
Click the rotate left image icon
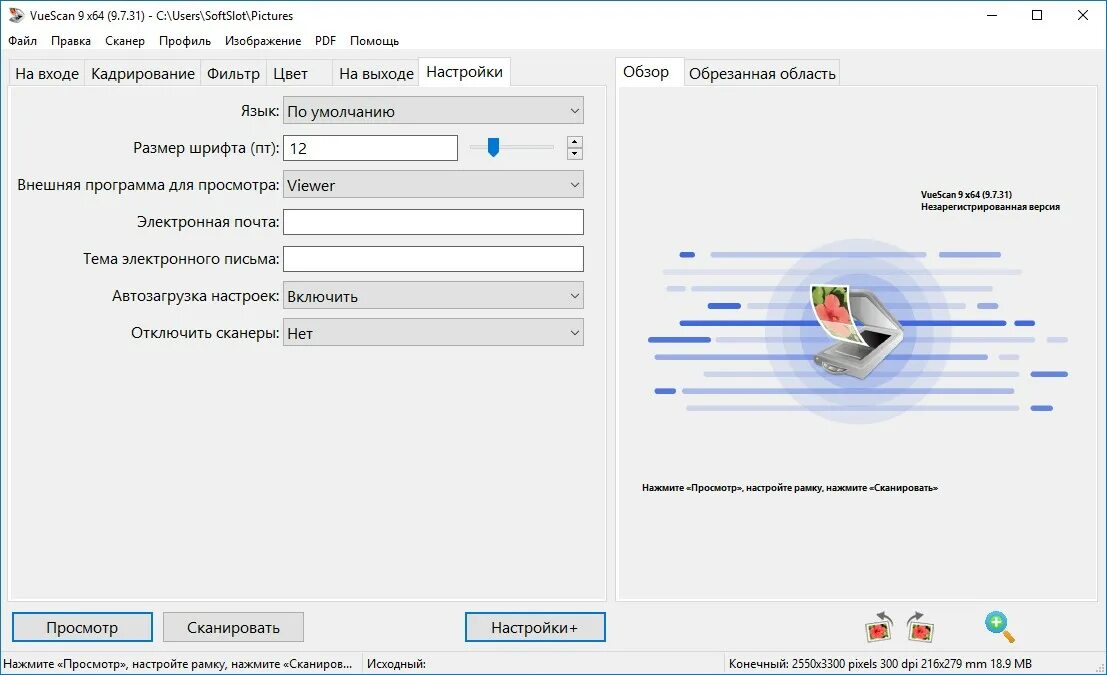click(880, 626)
